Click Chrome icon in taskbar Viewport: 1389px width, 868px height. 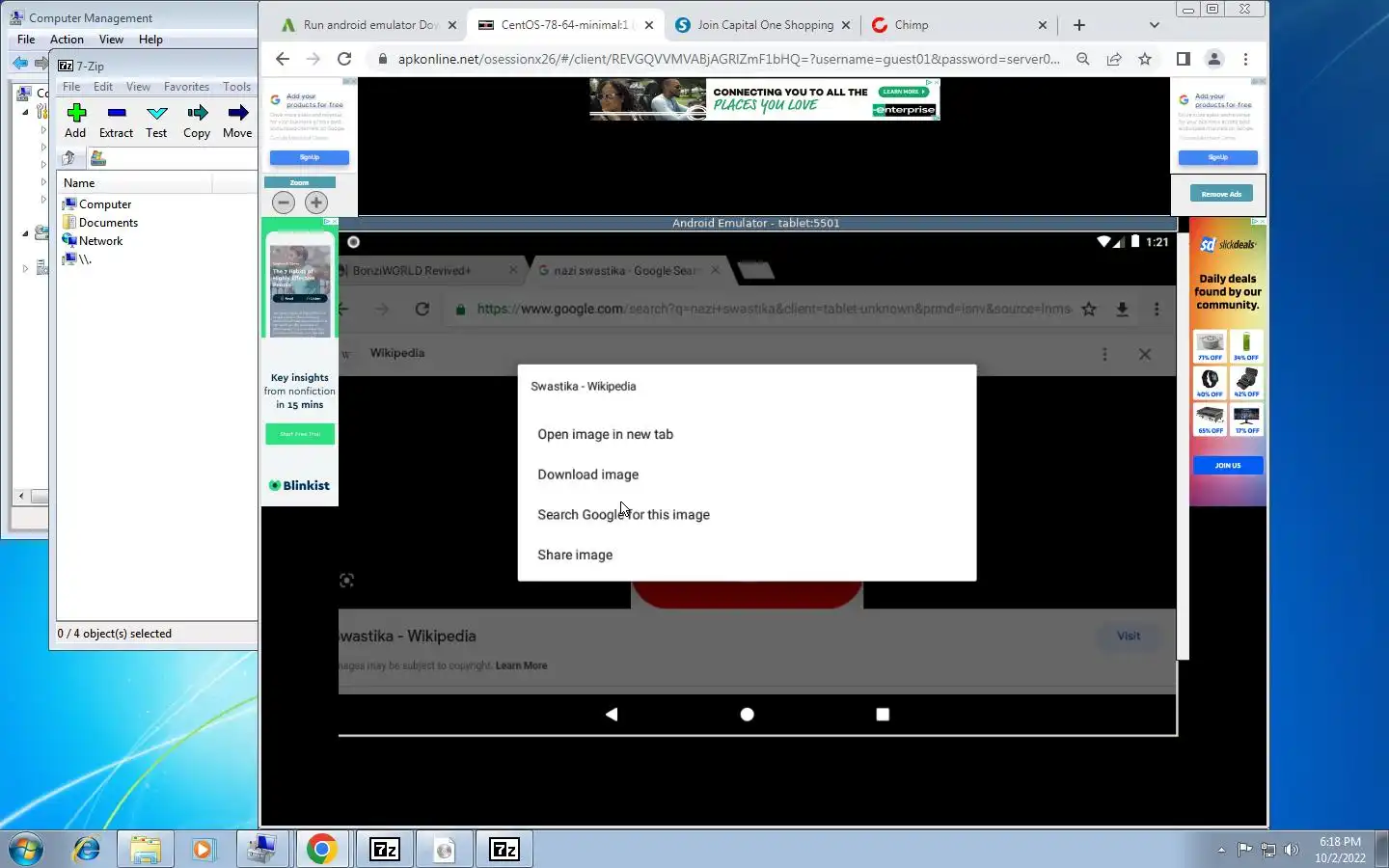point(321,850)
